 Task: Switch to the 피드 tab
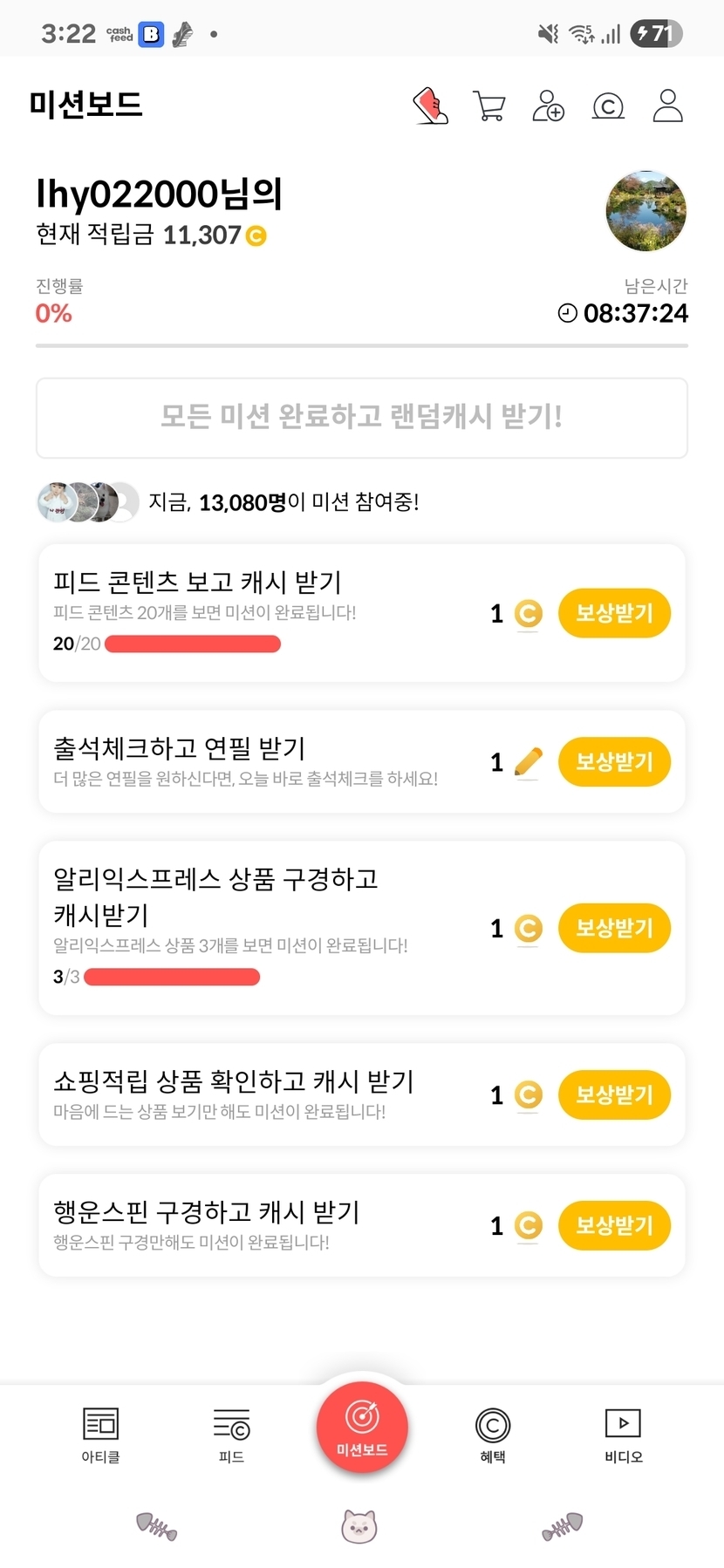click(231, 1435)
